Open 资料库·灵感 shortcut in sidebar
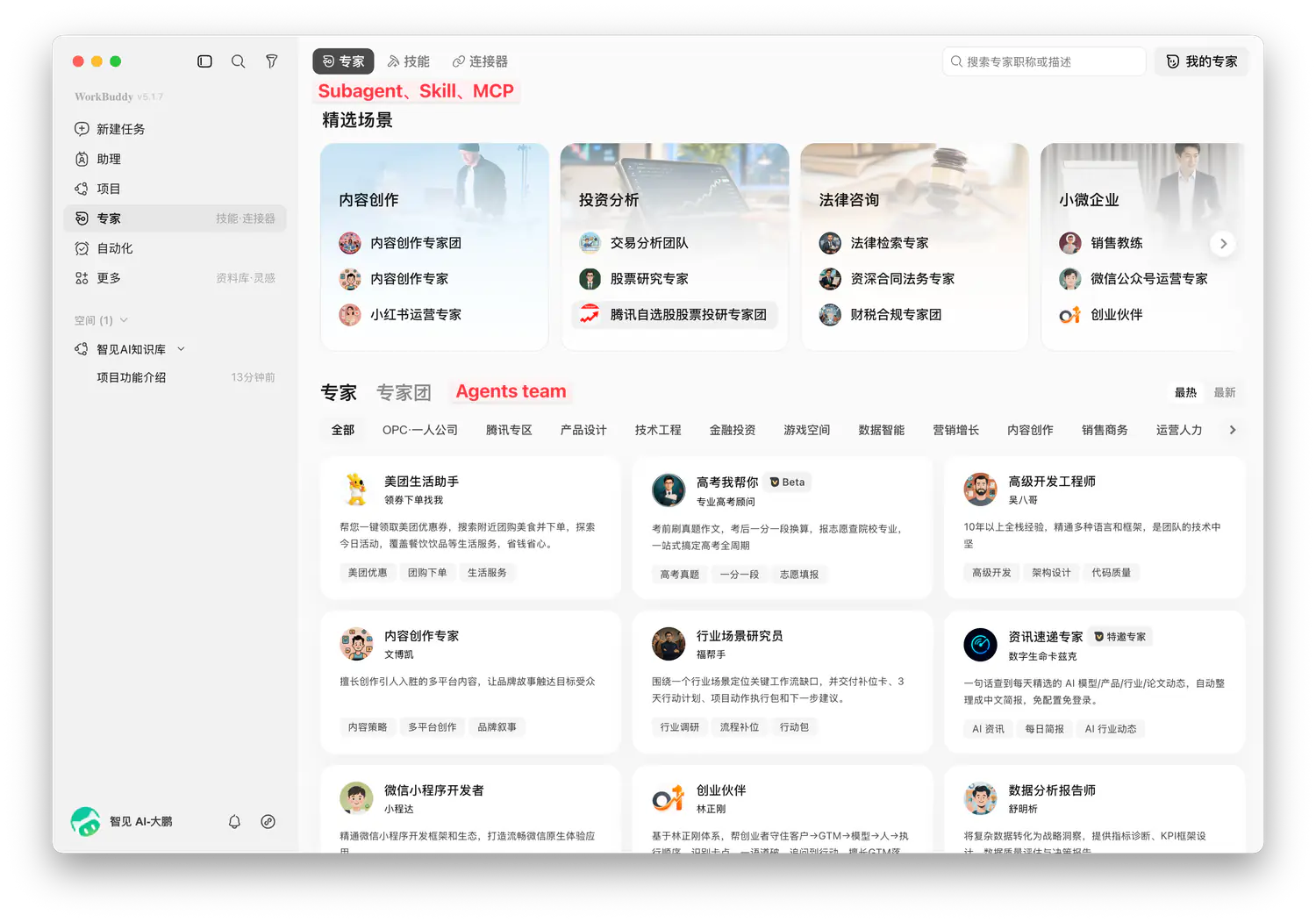 [x=246, y=278]
